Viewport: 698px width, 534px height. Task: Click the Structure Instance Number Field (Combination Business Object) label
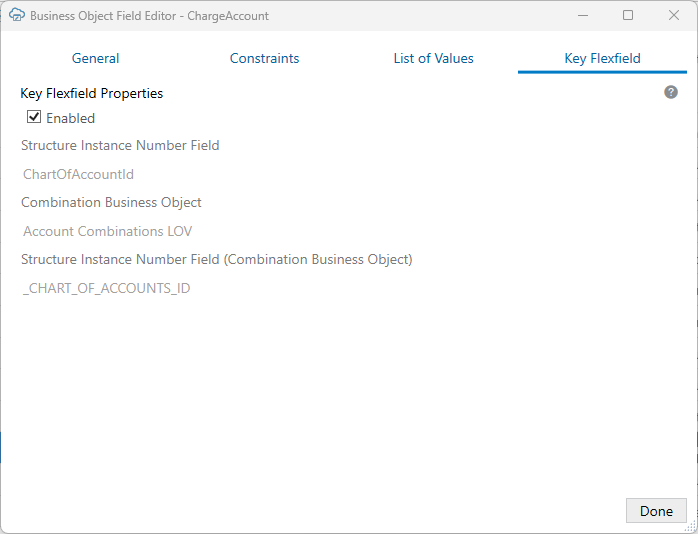[x=216, y=259]
